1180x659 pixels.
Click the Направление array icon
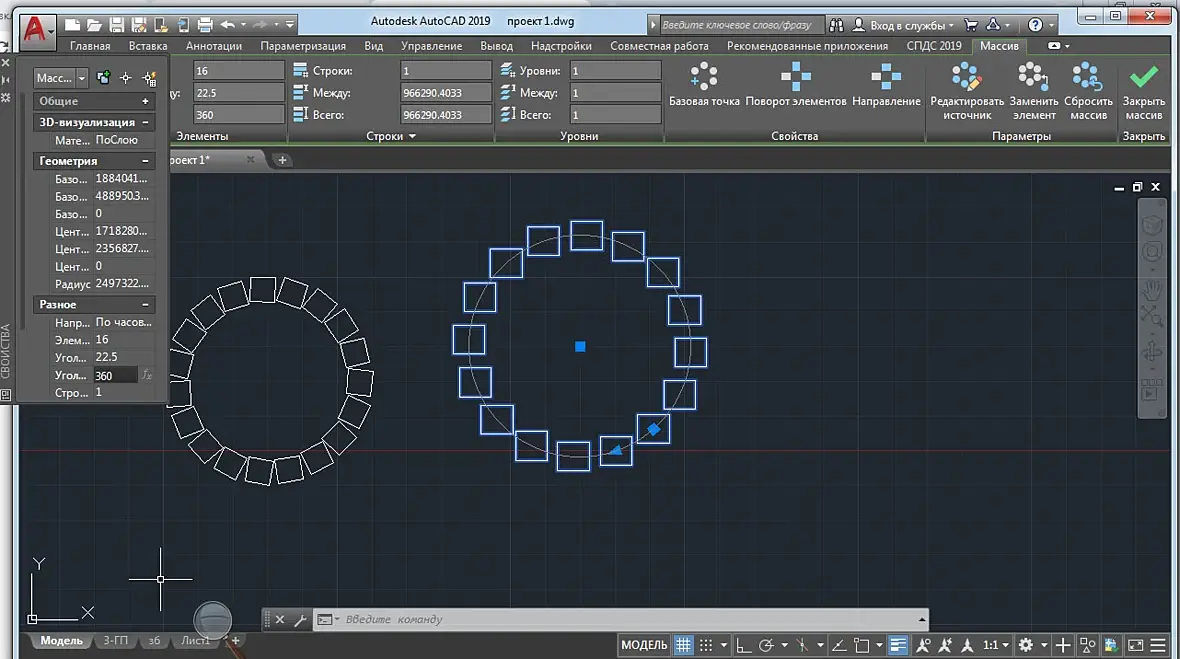(x=886, y=76)
